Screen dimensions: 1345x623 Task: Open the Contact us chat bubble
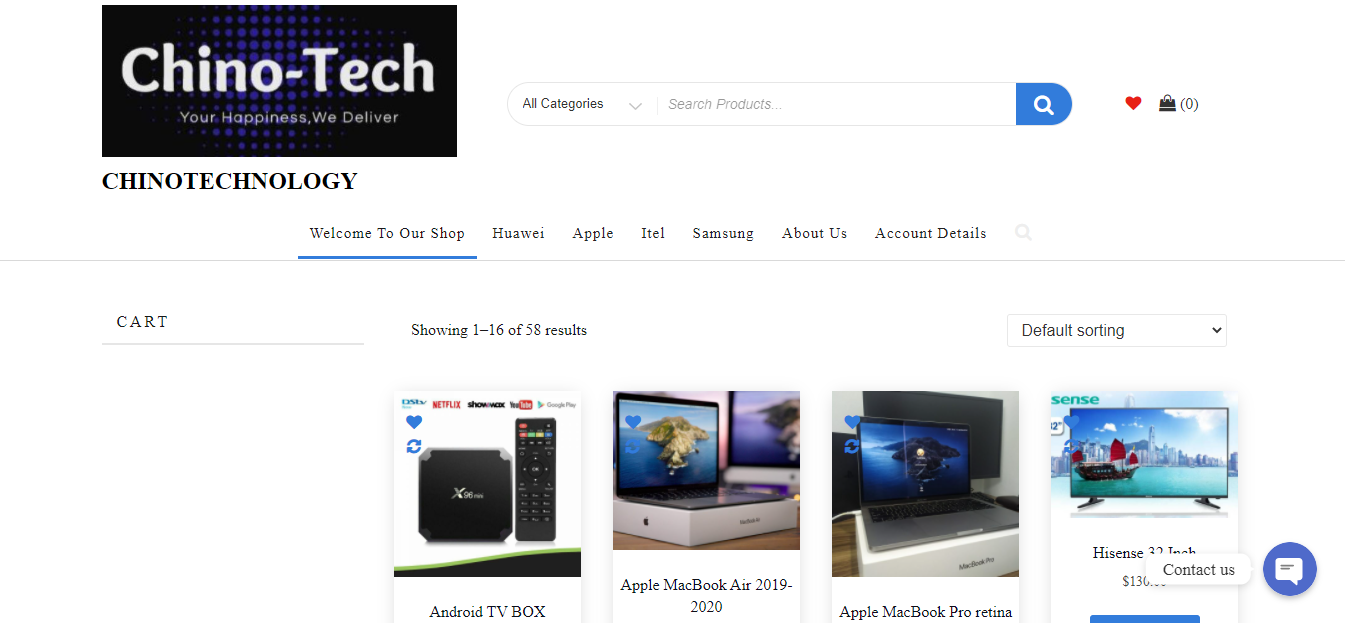pyautogui.click(x=1290, y=569)
